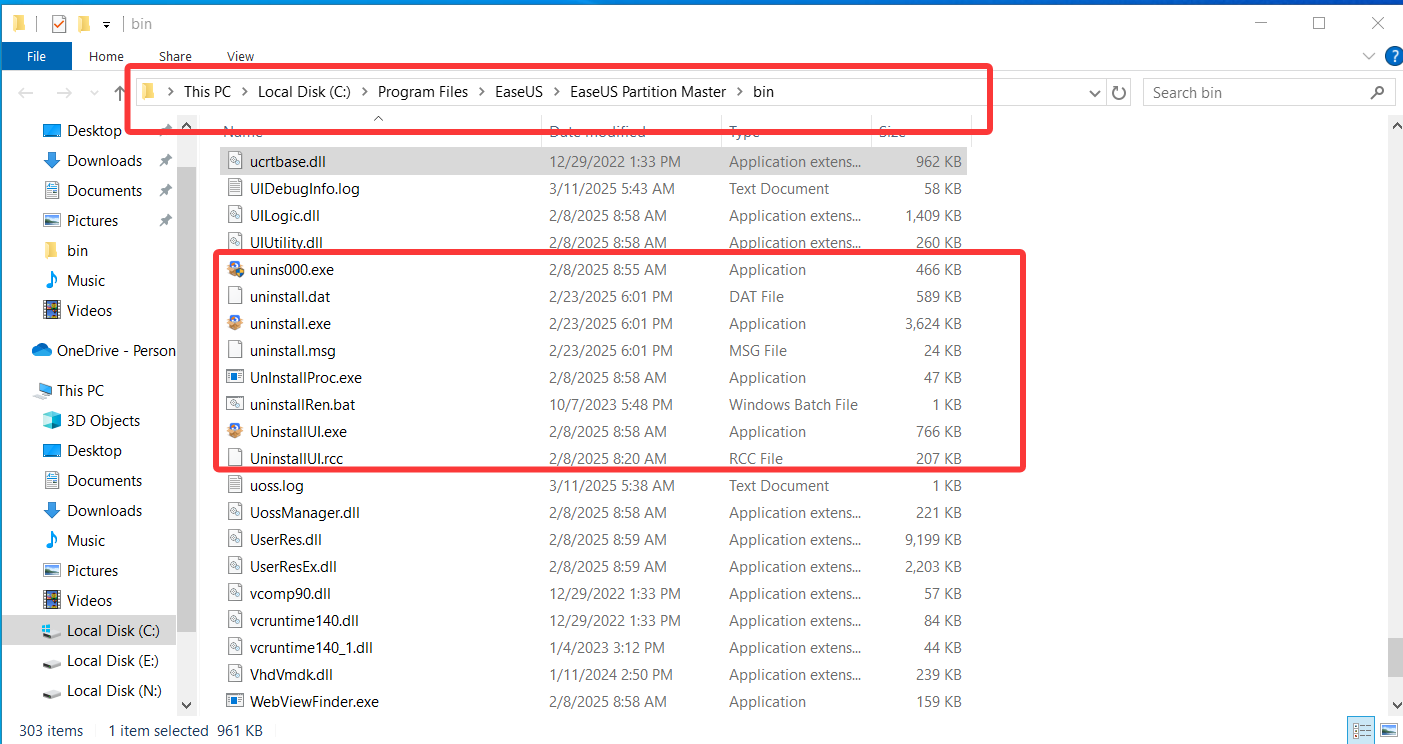
Task: Click the navigation pane vertical scrollbar
Action: [x=187, y=400]
